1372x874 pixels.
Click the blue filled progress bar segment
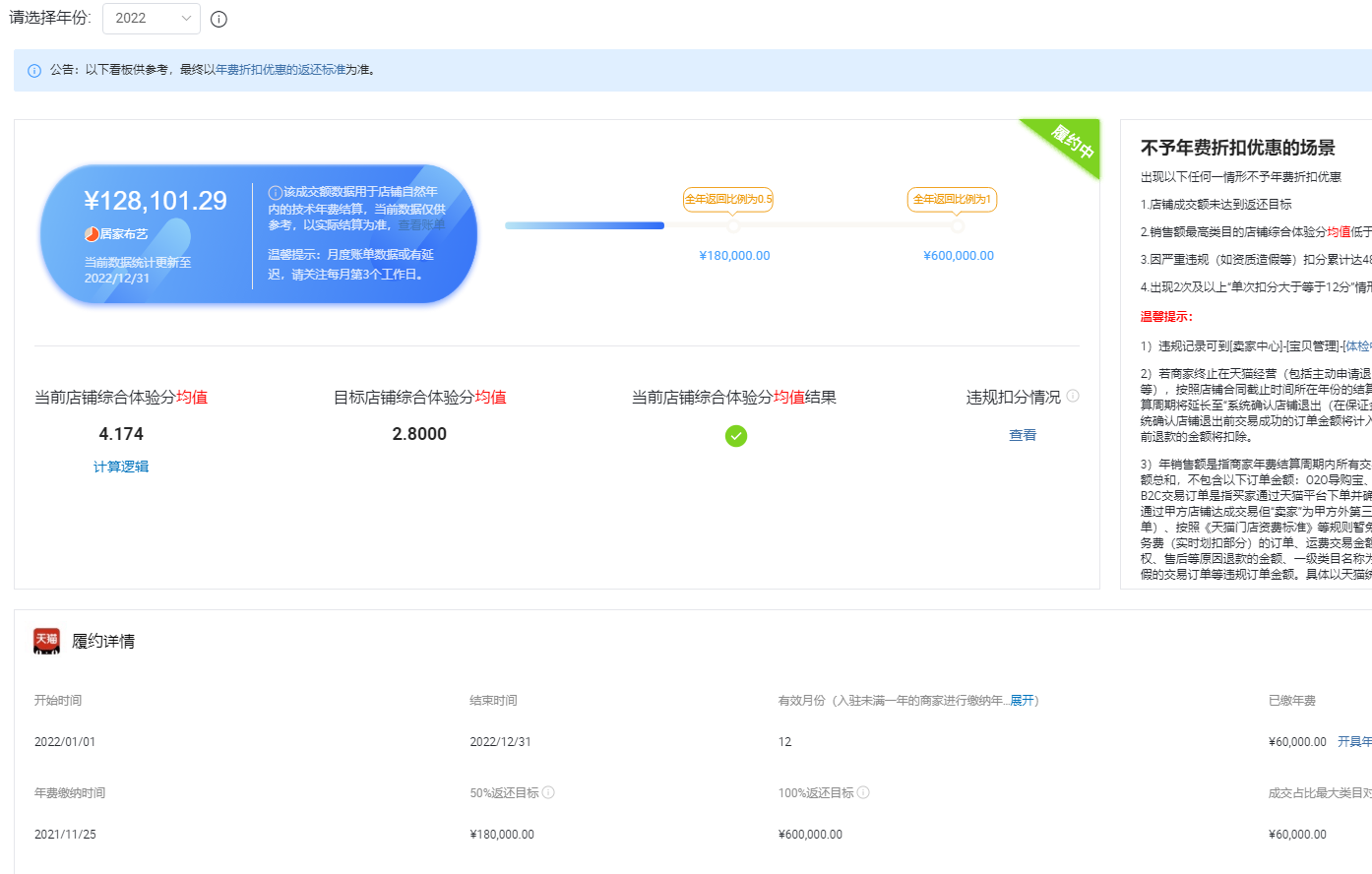585,225
